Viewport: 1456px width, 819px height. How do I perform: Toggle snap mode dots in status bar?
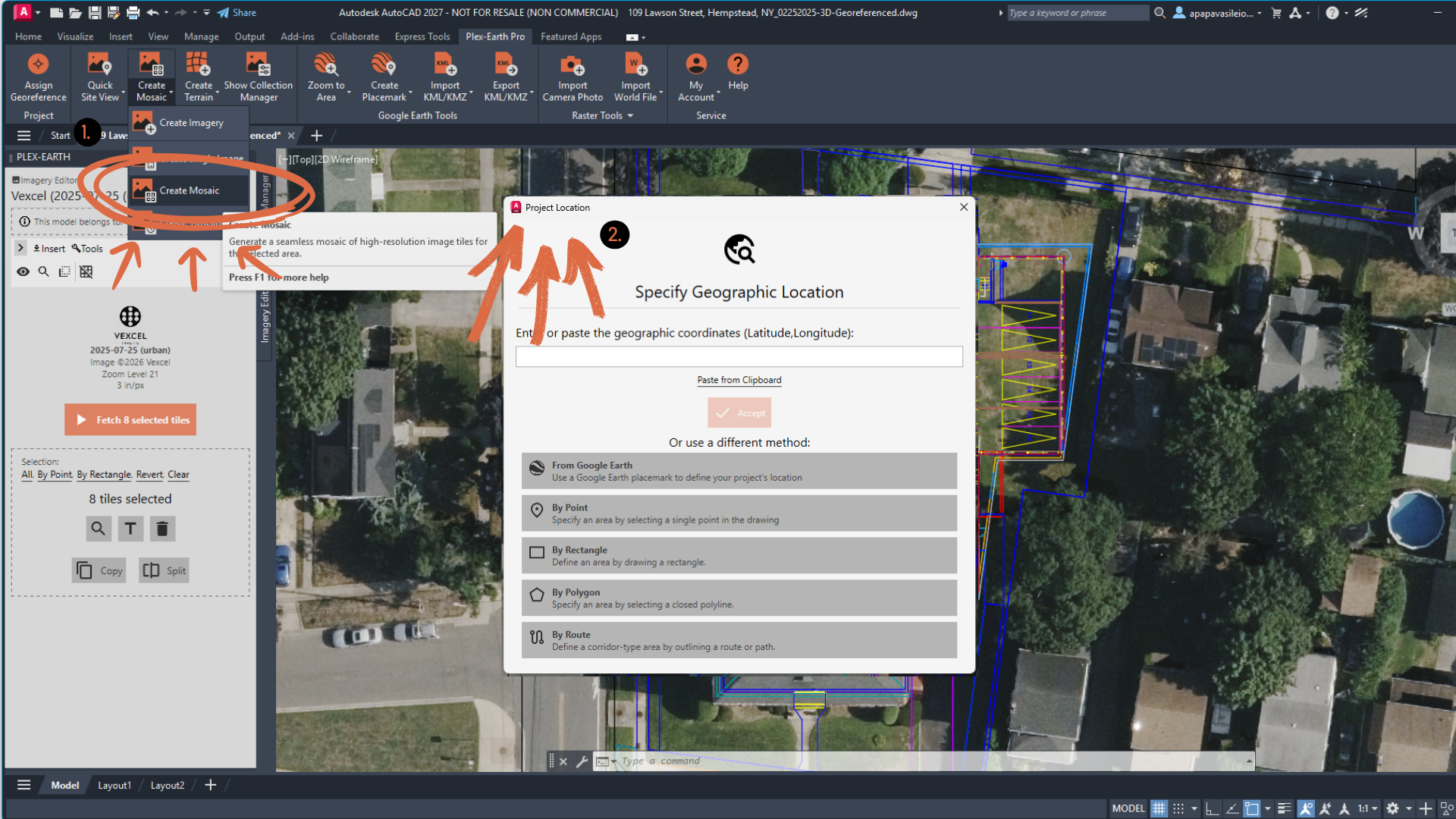[x=1178, y=808]
